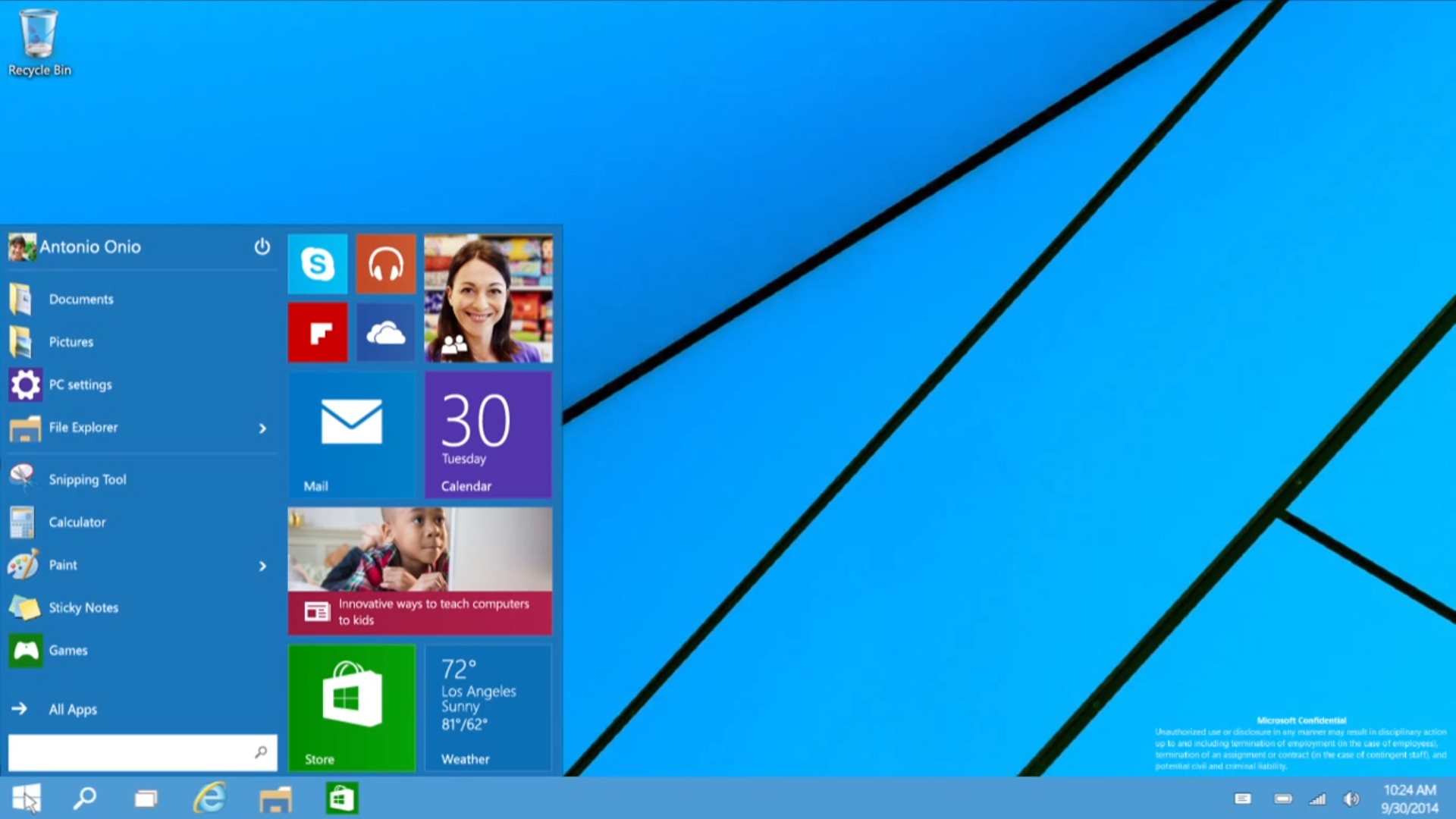1456x819 pixels.
Task: Open the green Store tile
Action: [351, 705]
